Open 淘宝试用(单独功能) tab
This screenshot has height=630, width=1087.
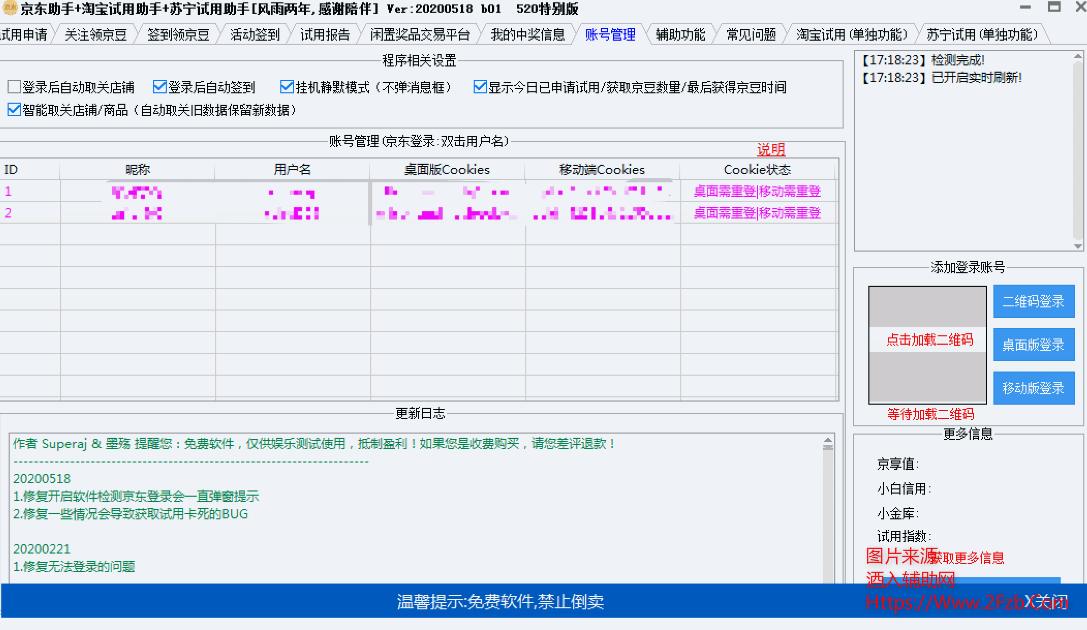point(851,35)
